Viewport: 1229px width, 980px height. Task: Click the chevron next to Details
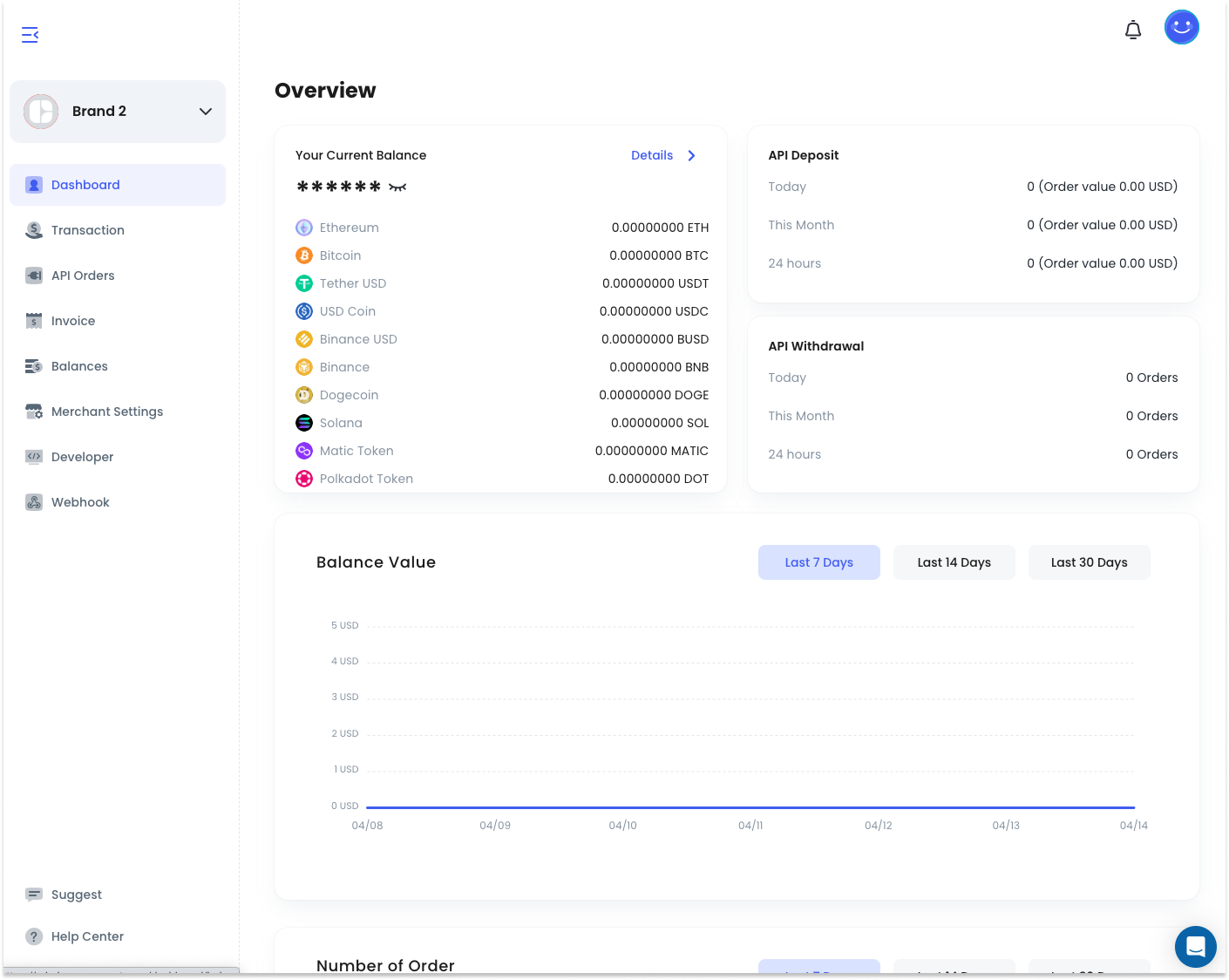pyautogui.click(x=691, y=155)
